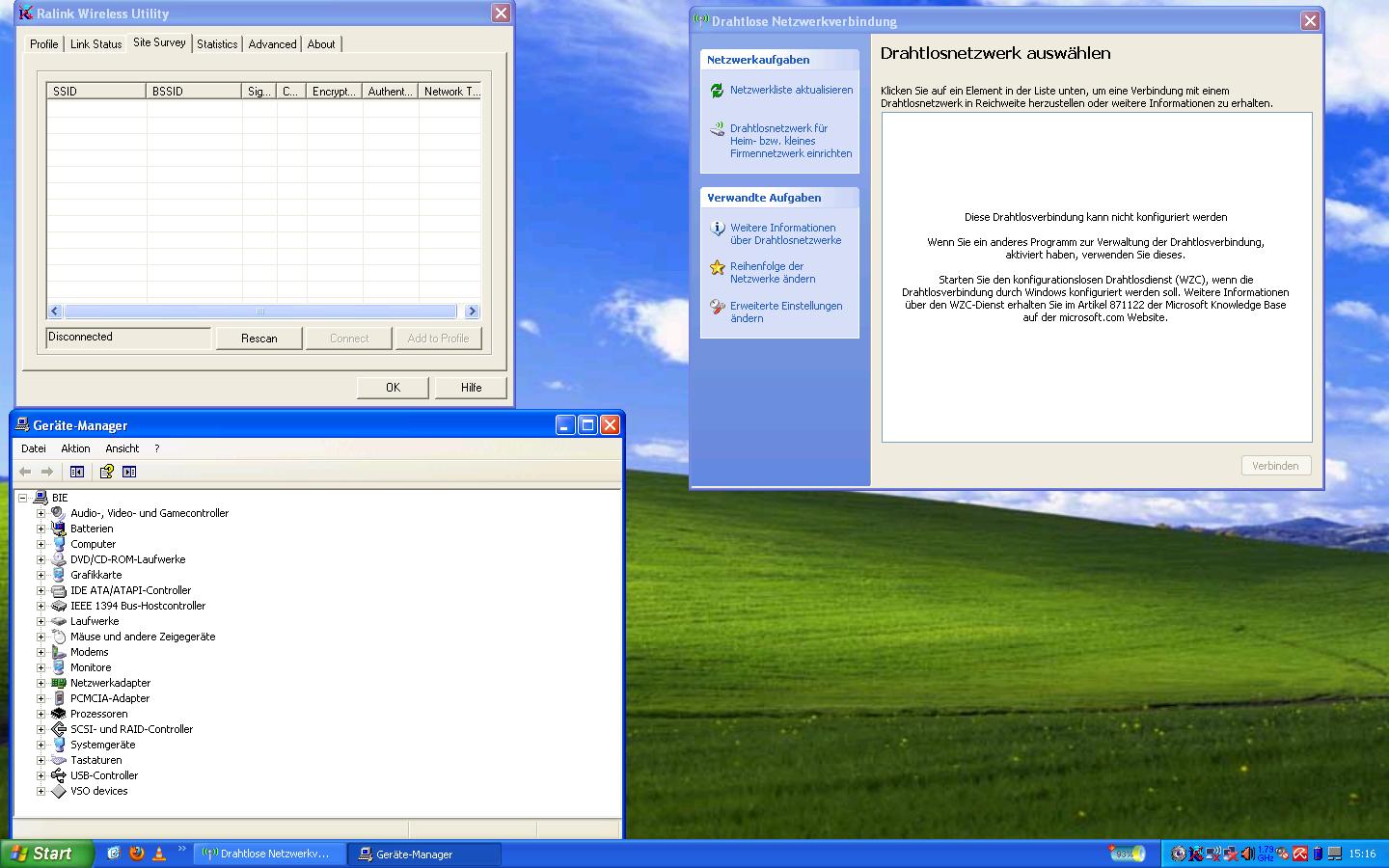This screenshot has width=1389, height=868.
Task: Click the info icon for Weitere Informationen
Action: [x=717, y=229]
